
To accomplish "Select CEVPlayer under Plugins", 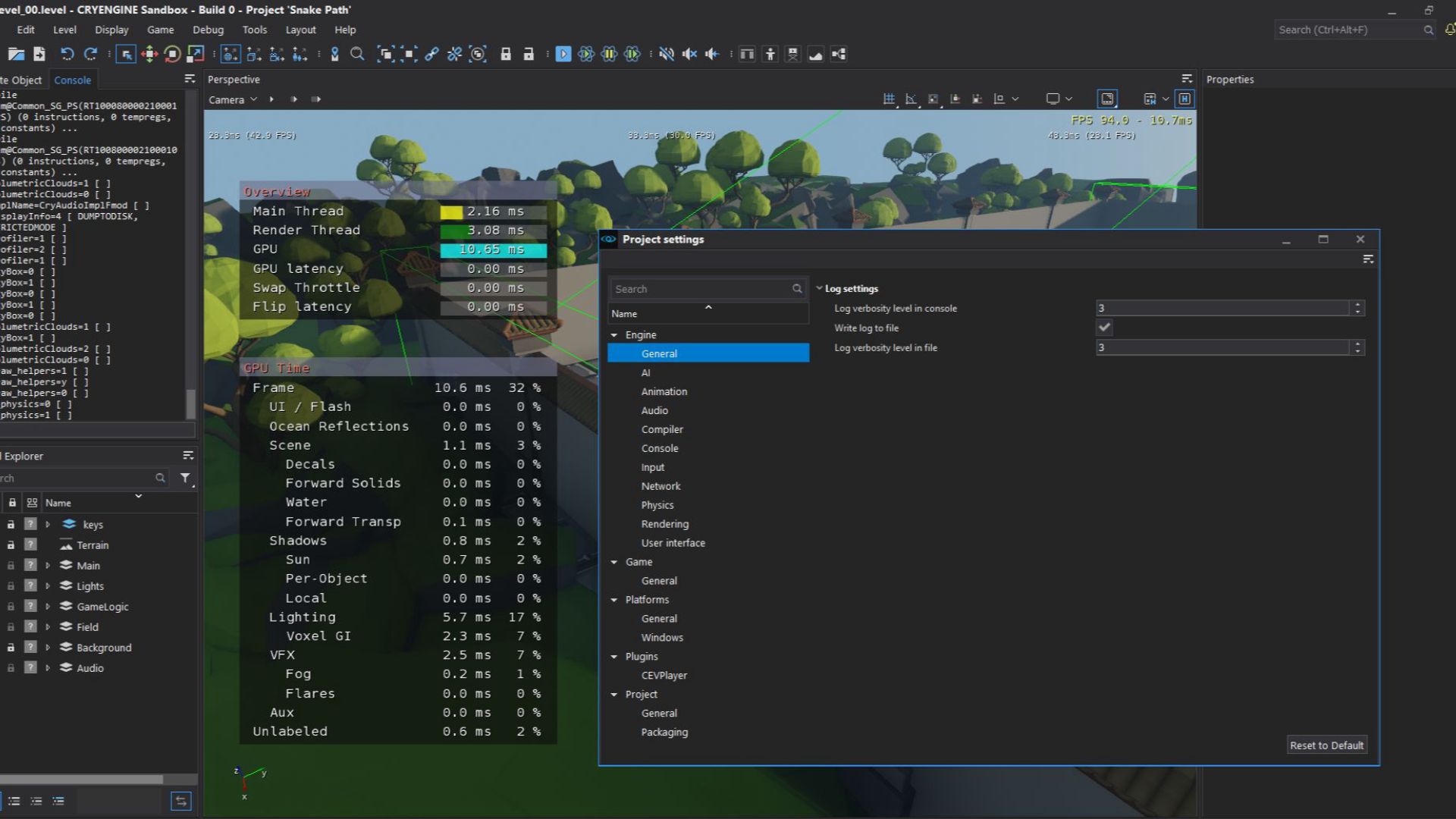I will (664, 676).
